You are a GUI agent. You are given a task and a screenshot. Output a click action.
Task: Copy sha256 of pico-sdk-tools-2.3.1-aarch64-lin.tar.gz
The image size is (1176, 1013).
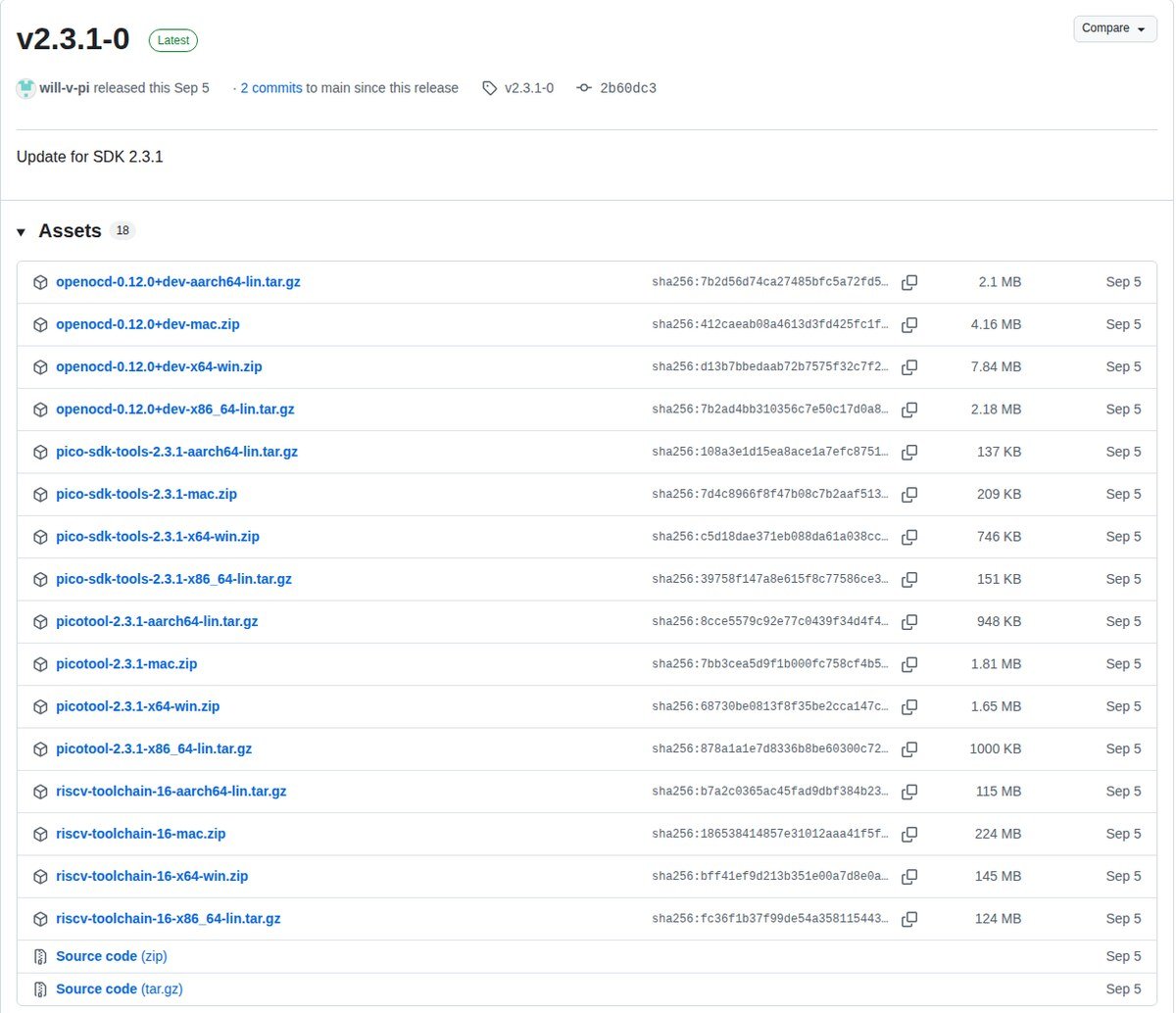tap(909, 452)
